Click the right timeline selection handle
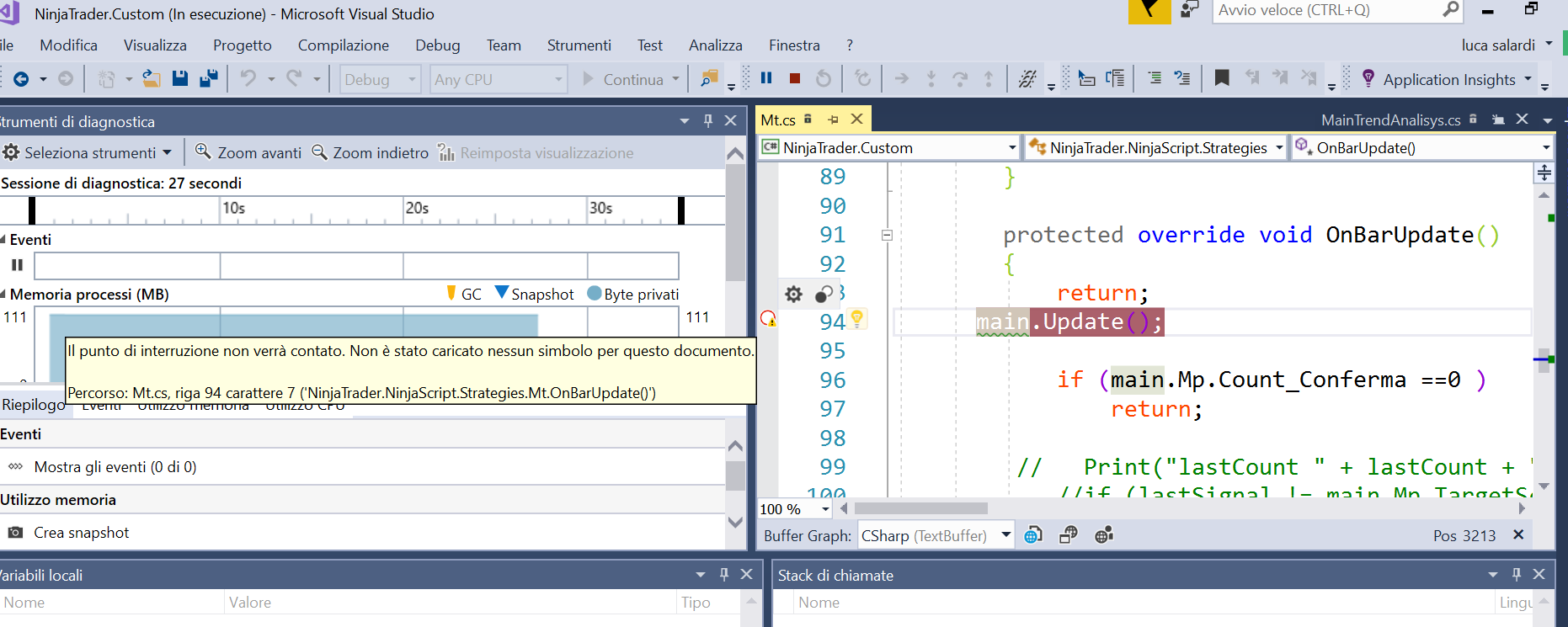Viewport: 1568px width, 627px height. (x=681, y=210)
